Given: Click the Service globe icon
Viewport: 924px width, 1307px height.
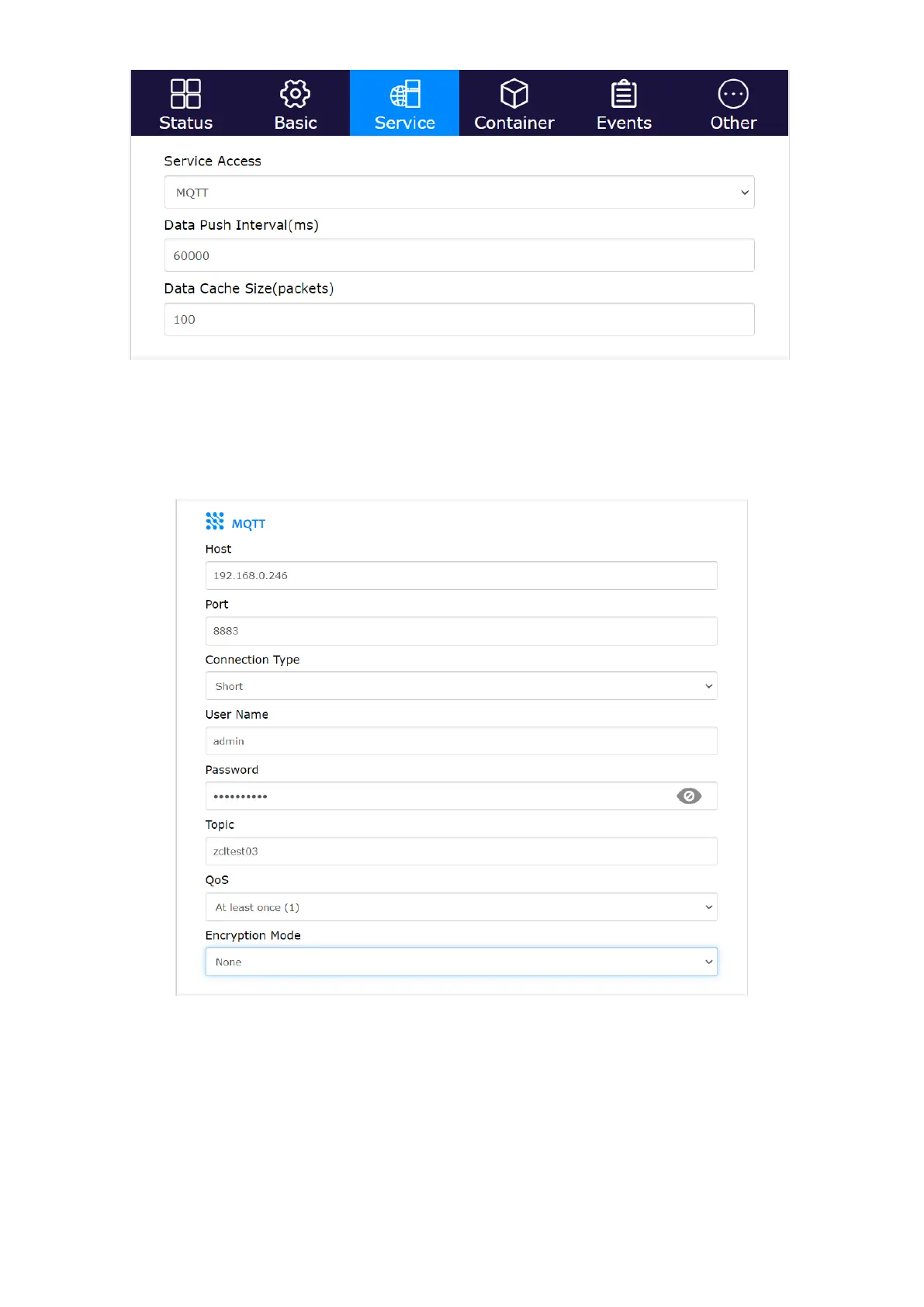Looking at the screenshot, I should point(404,94).
